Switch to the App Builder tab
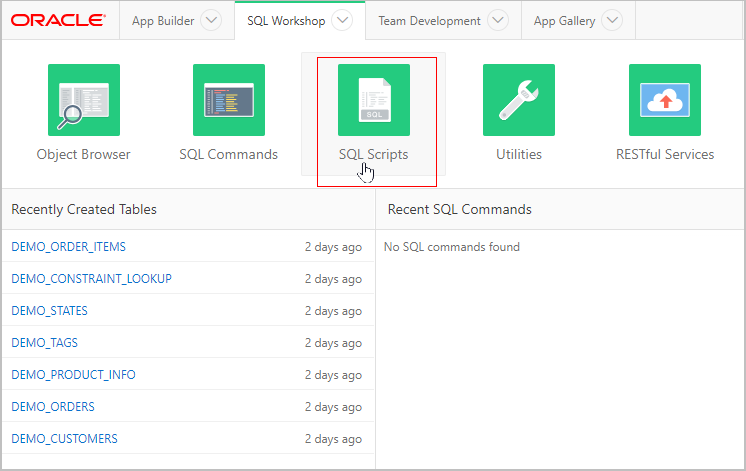 click(163, 21)
